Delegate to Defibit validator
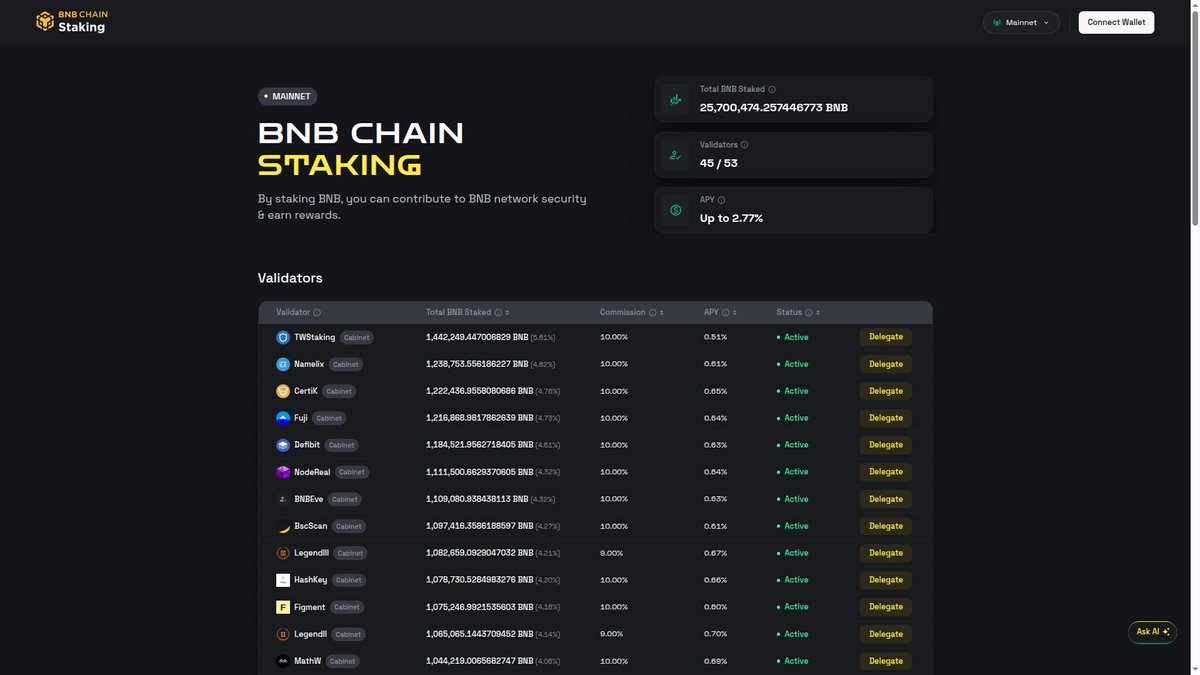Image resolution: width=1200 pixels, height=675 pixels. point(886,445)
